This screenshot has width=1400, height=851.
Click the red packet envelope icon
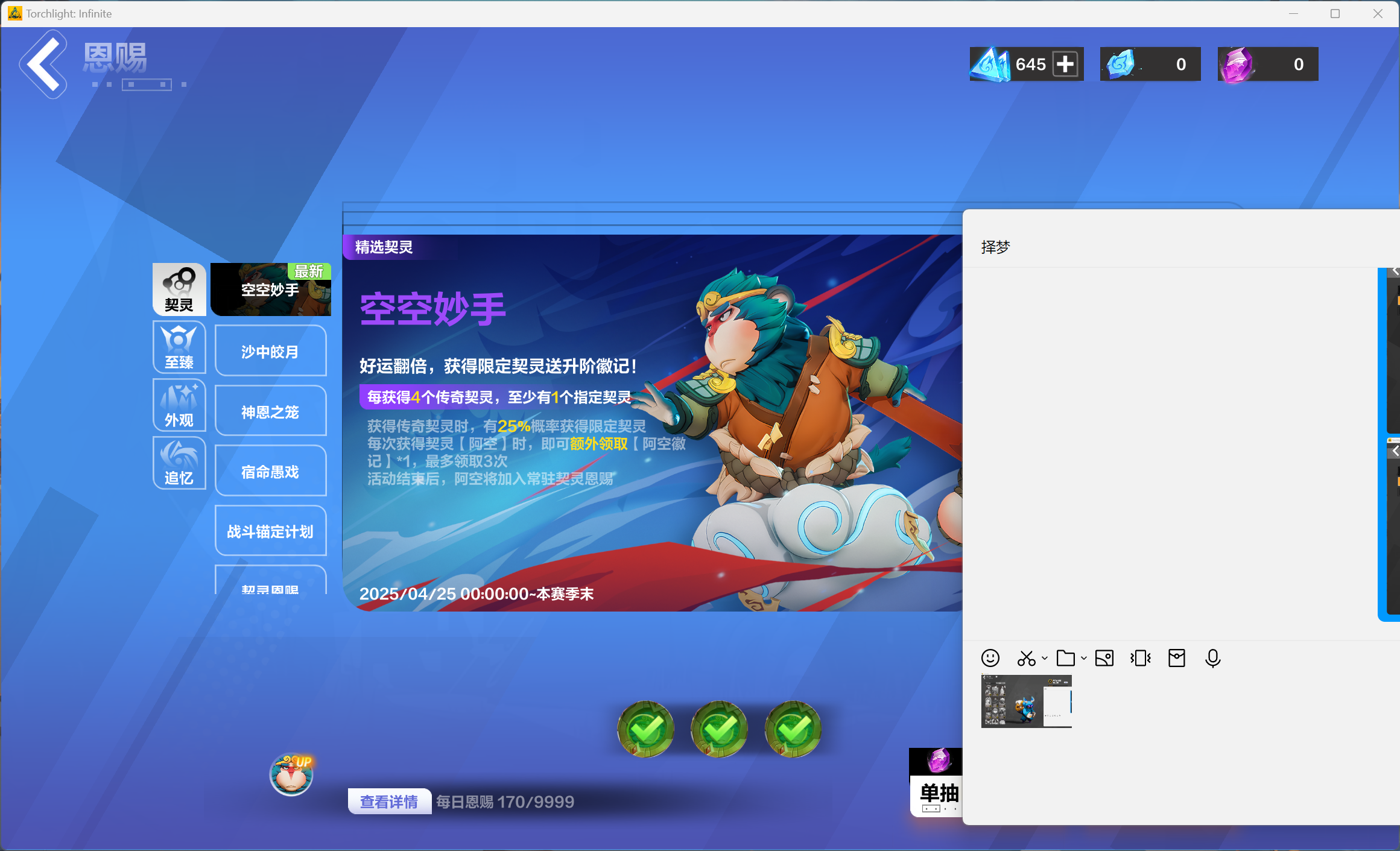[x=1177, y=658]
